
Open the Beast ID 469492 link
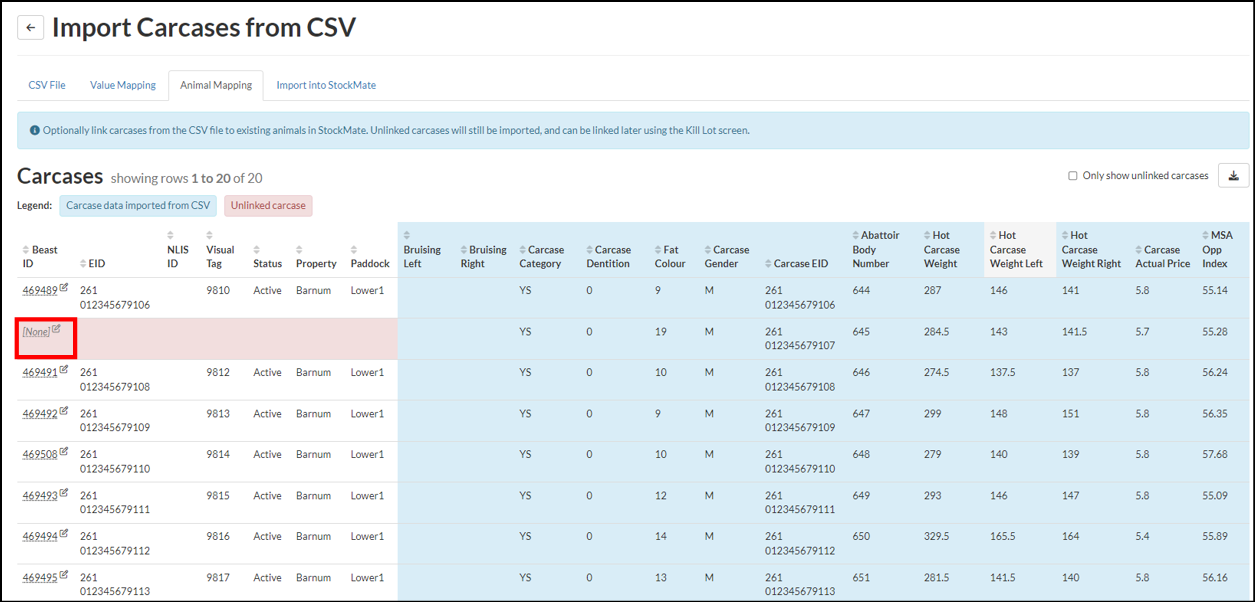[x=40, y=414]
